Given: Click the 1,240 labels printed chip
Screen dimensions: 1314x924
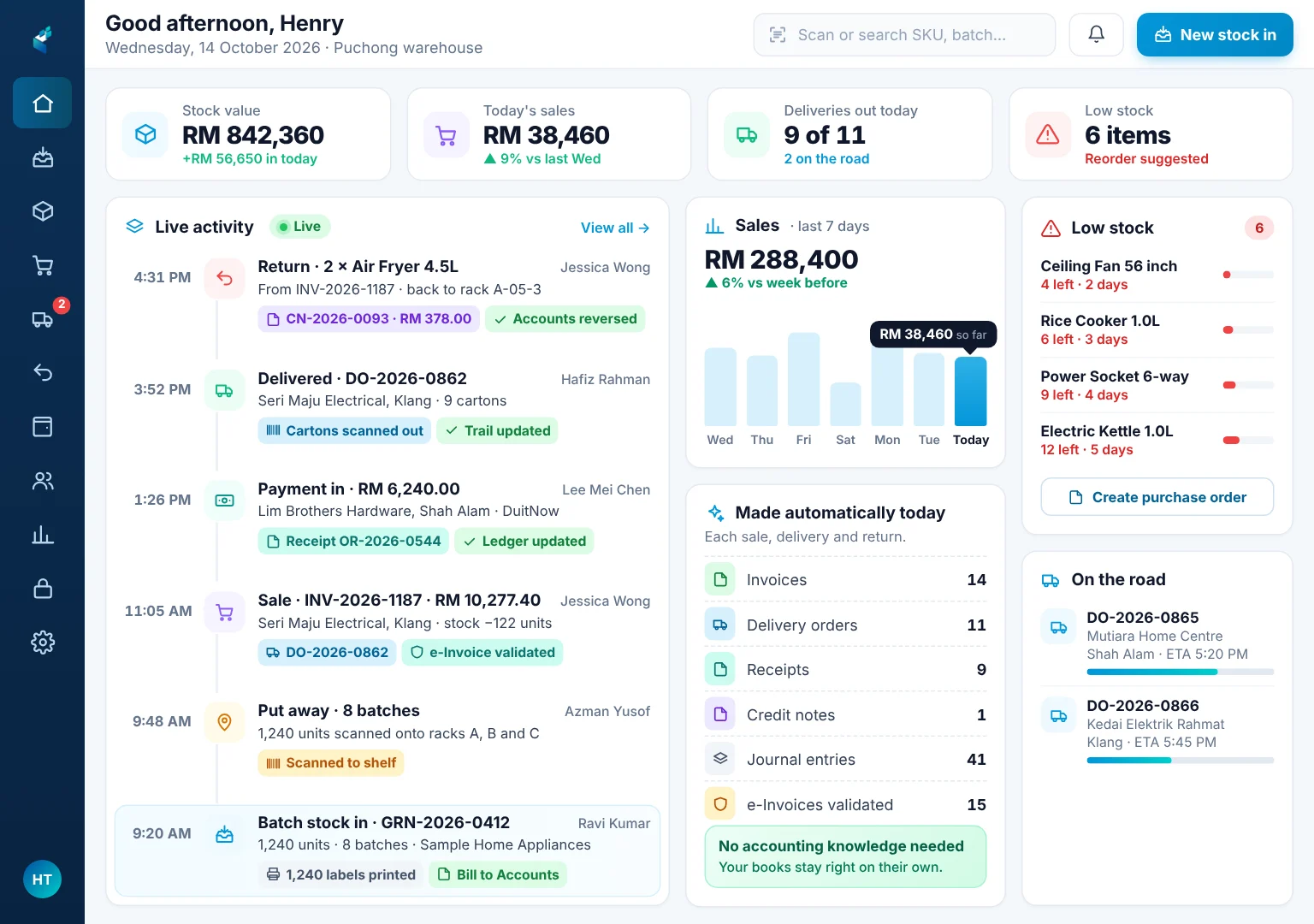Looking at the screenshot, I should click(x=340, y=874).
